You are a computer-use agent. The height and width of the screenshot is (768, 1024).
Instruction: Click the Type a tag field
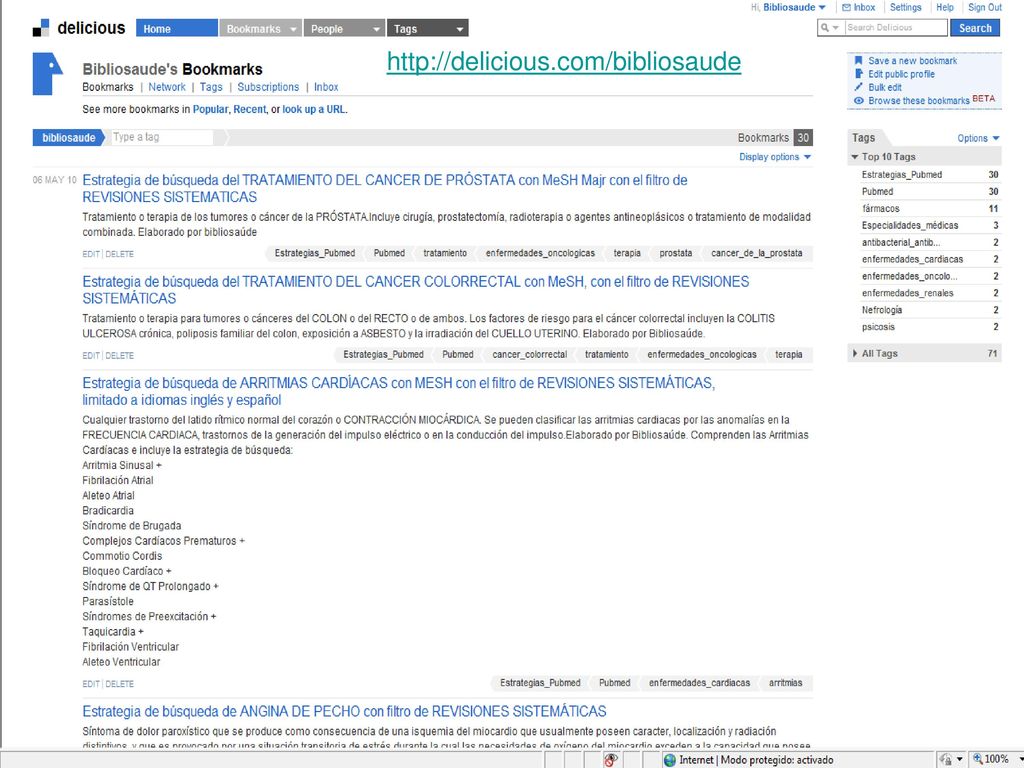click(x=162, y=137)
